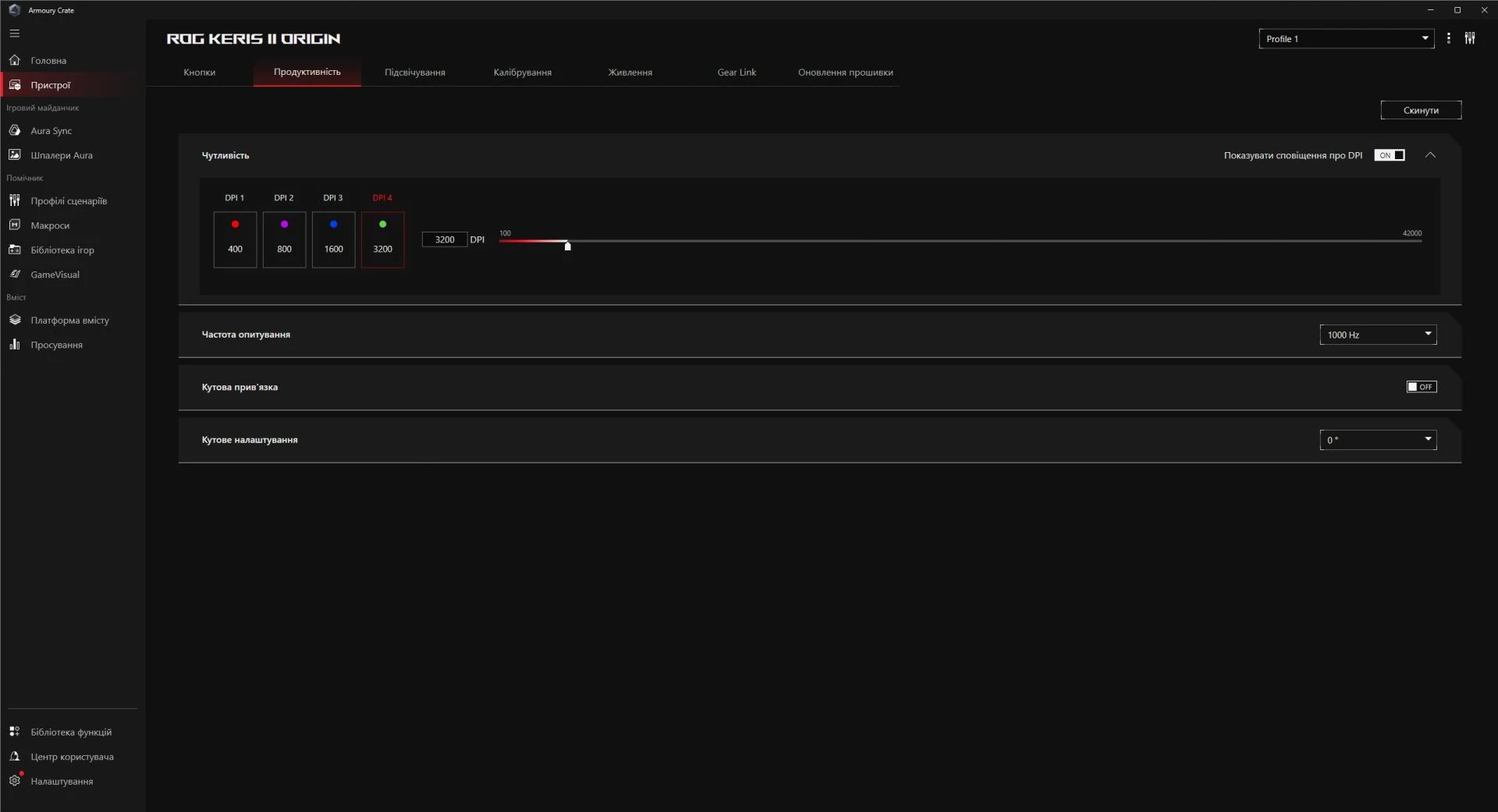Open Центр користувача icon
The height and width of the screenshot is (812, 1498).
pyautogui.click(x=15, y=757)
